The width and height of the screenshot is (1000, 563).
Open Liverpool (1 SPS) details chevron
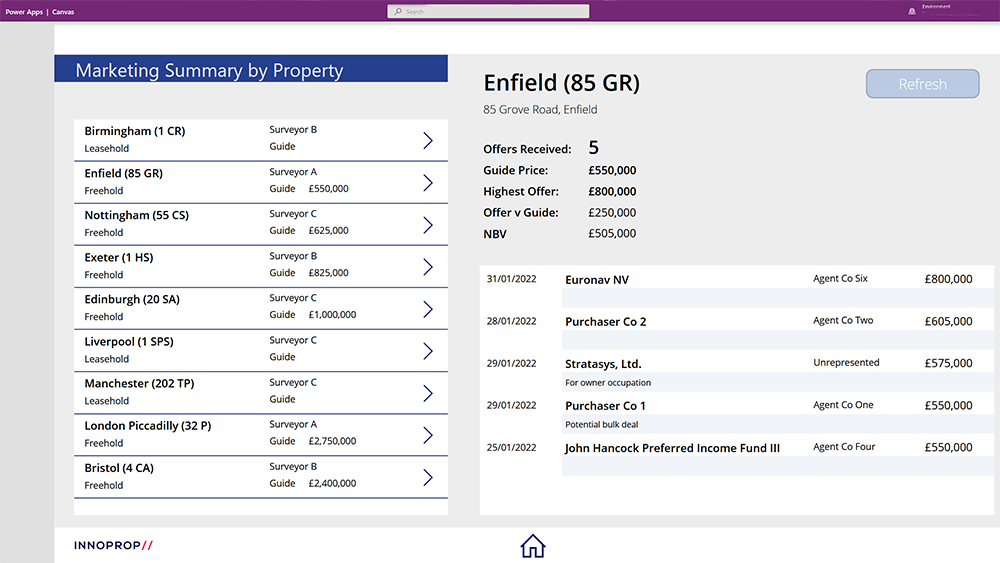pyautogui.click(x=428, y=351)
